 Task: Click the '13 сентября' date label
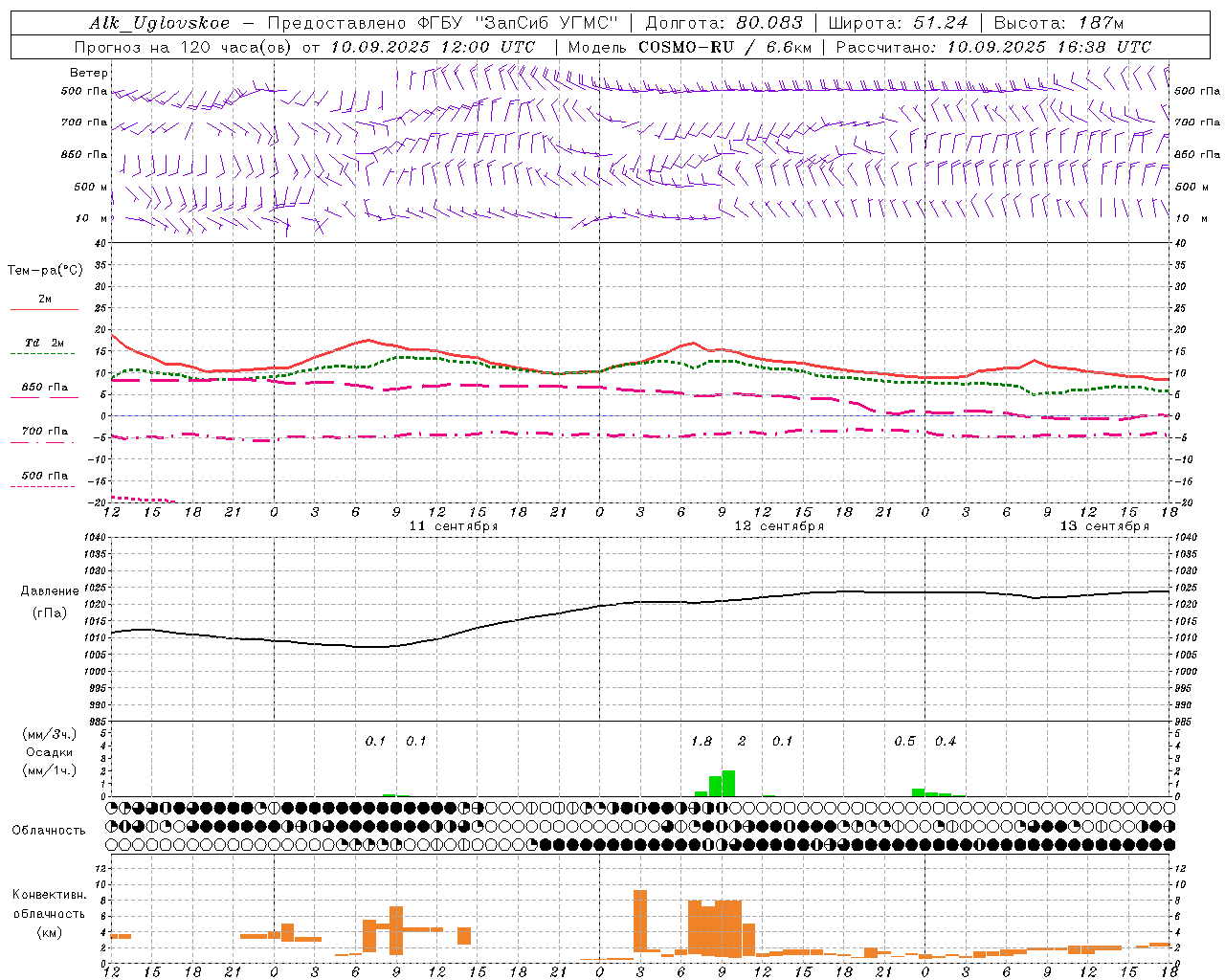pyautogui.click(x=1103, y=526)
